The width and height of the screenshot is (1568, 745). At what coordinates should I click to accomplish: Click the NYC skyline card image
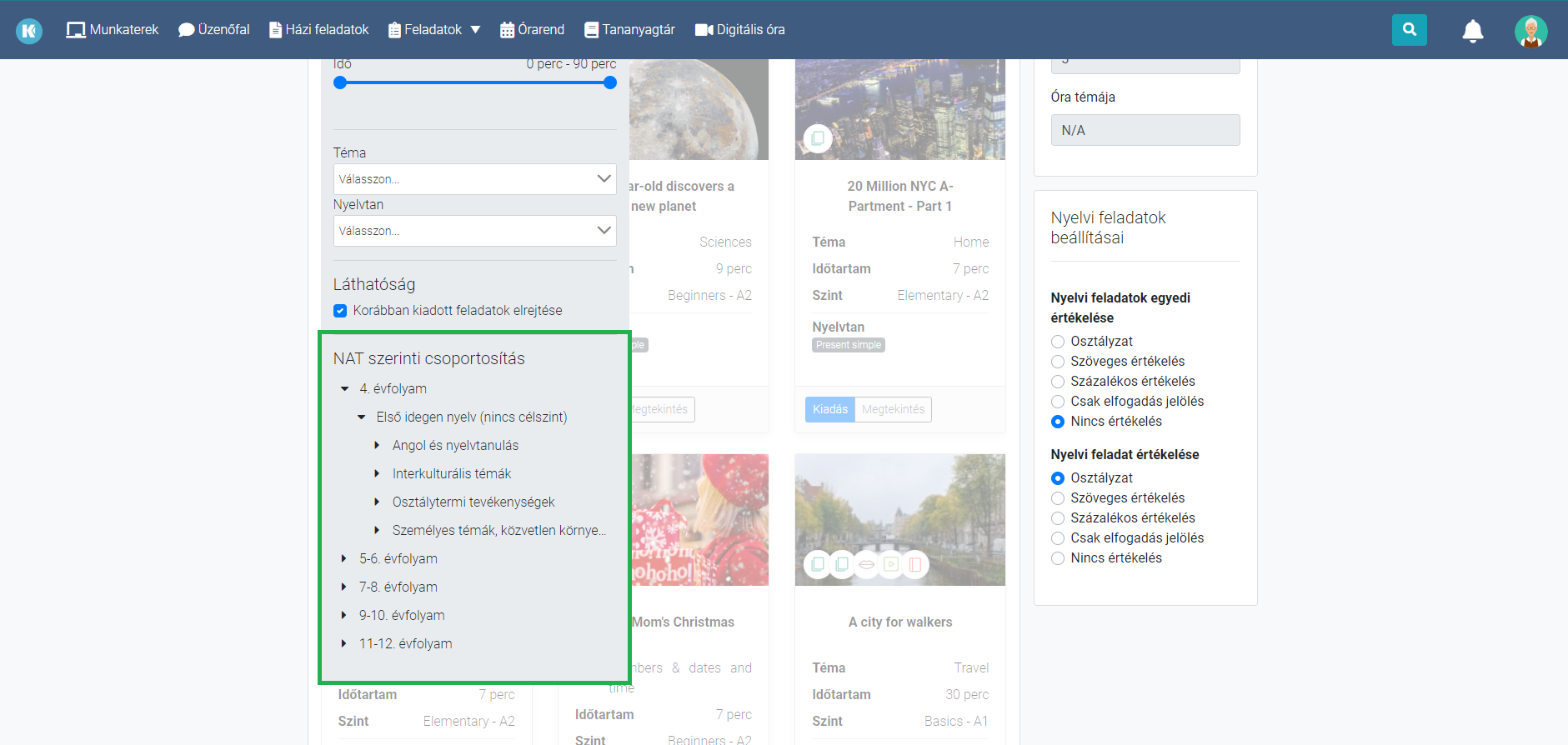click(900, 109)
